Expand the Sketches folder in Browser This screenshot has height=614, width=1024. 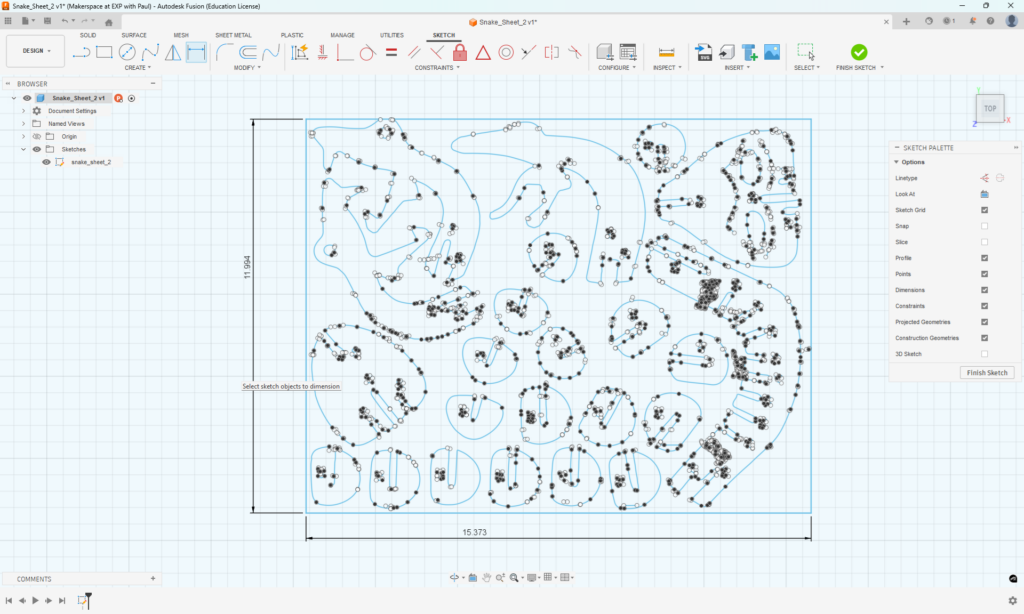(x=23, y=149)
